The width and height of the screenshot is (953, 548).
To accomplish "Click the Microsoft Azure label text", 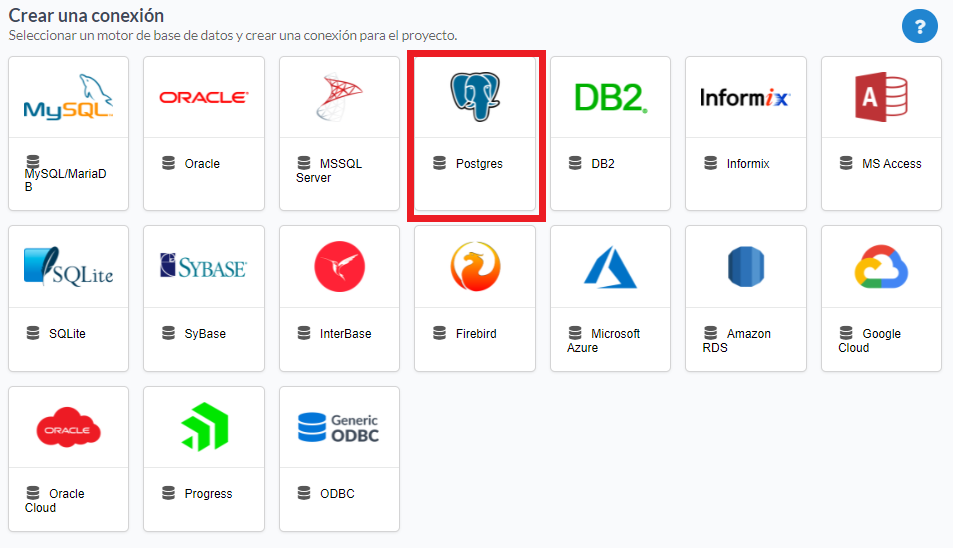I will [604, 340].
